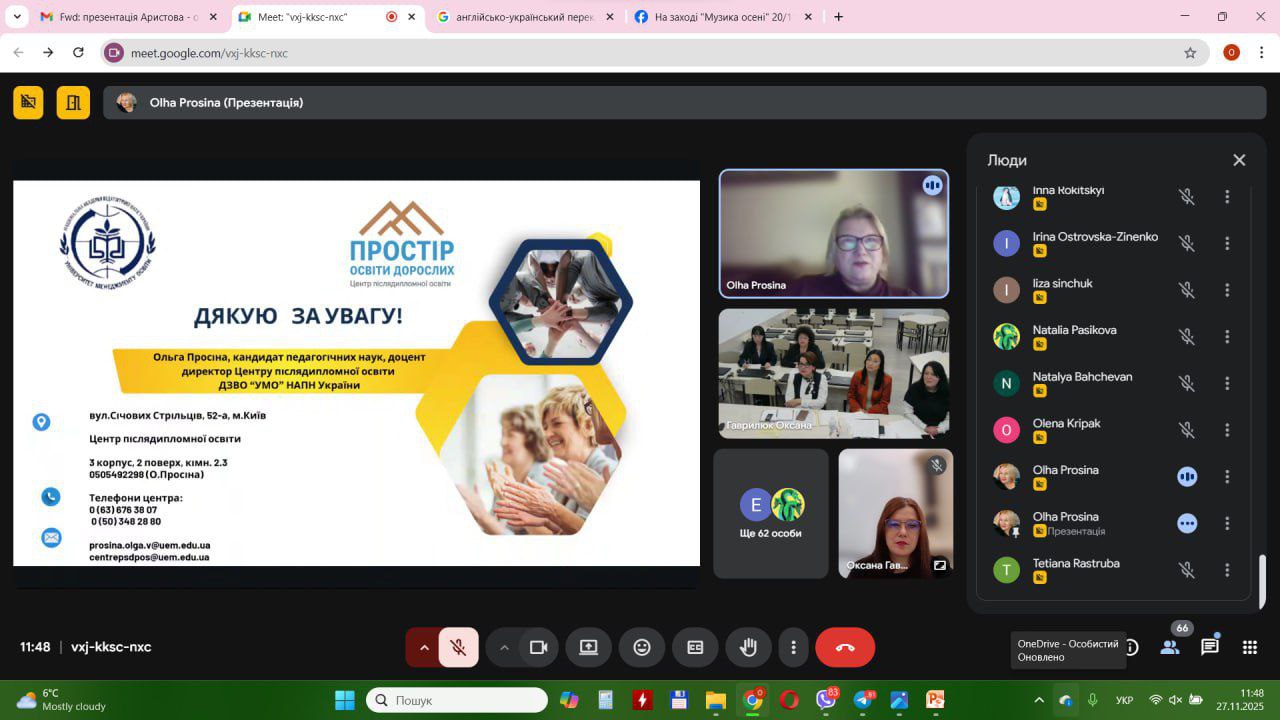Viewport: 1280px width, 720px height.
Task: Click the people icon showing 66
Action: point(1169,647)
